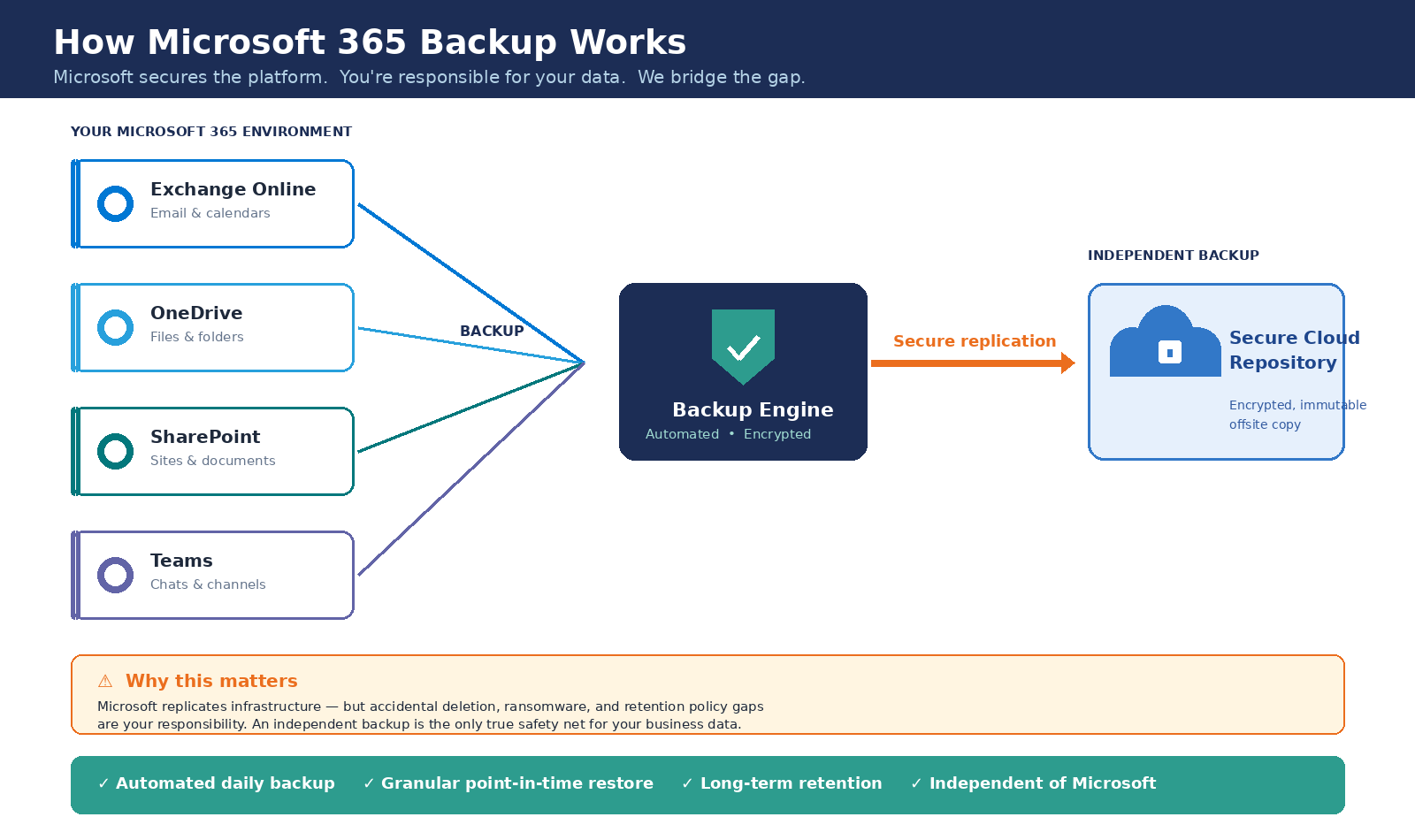1415x840 pixels.
Task: Click the orange Secure replication arrow
Action: [971, 363]
